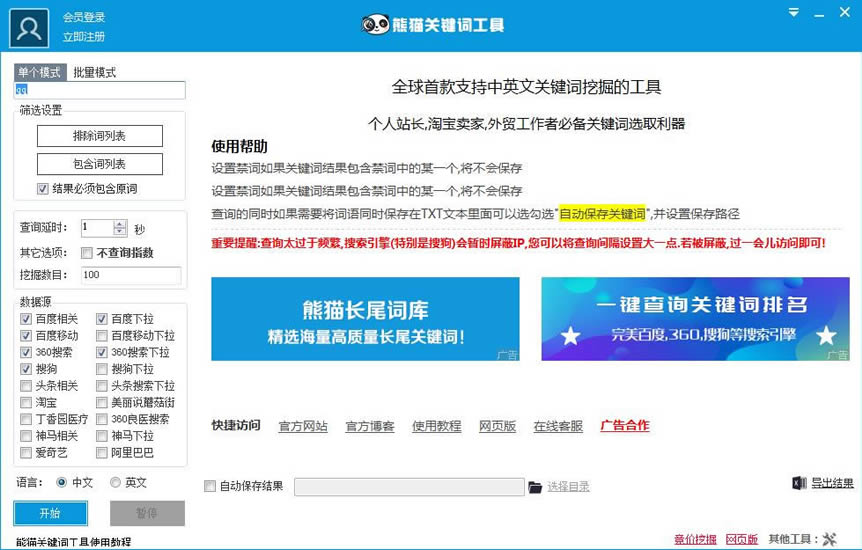Open the 熊猫长尾词库 ad banner
This screenshot has width=862, height=550.
[365, 318]
